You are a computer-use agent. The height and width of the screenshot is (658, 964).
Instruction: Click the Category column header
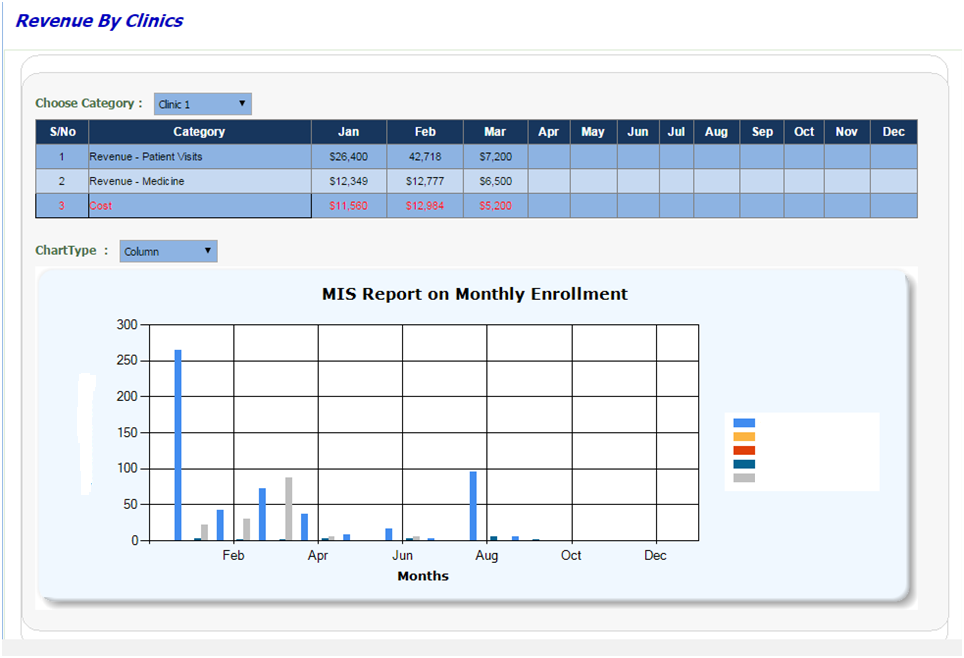coord(199,132)
